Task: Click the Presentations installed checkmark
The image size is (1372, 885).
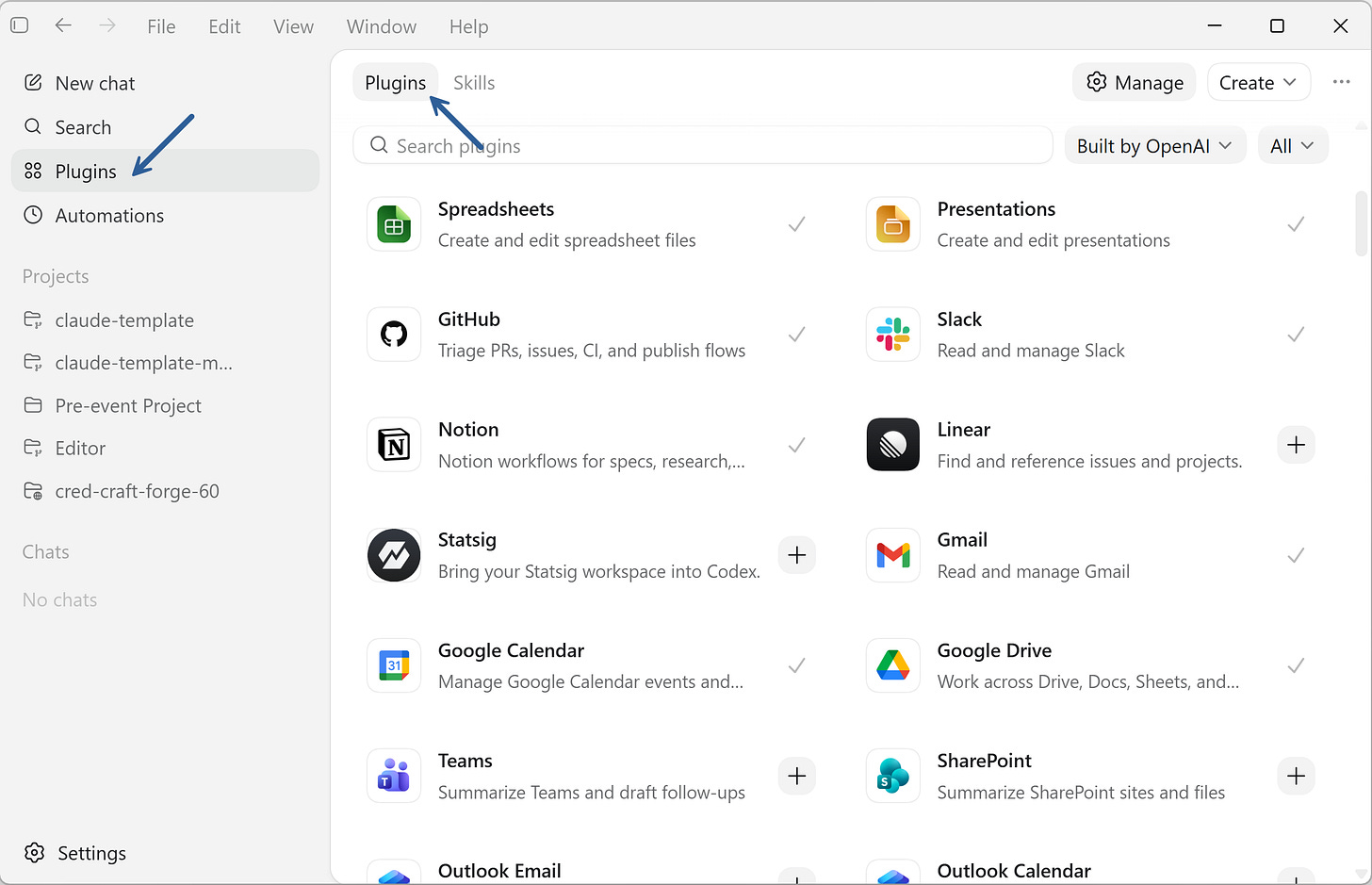Action: [x=1296, y=224]
